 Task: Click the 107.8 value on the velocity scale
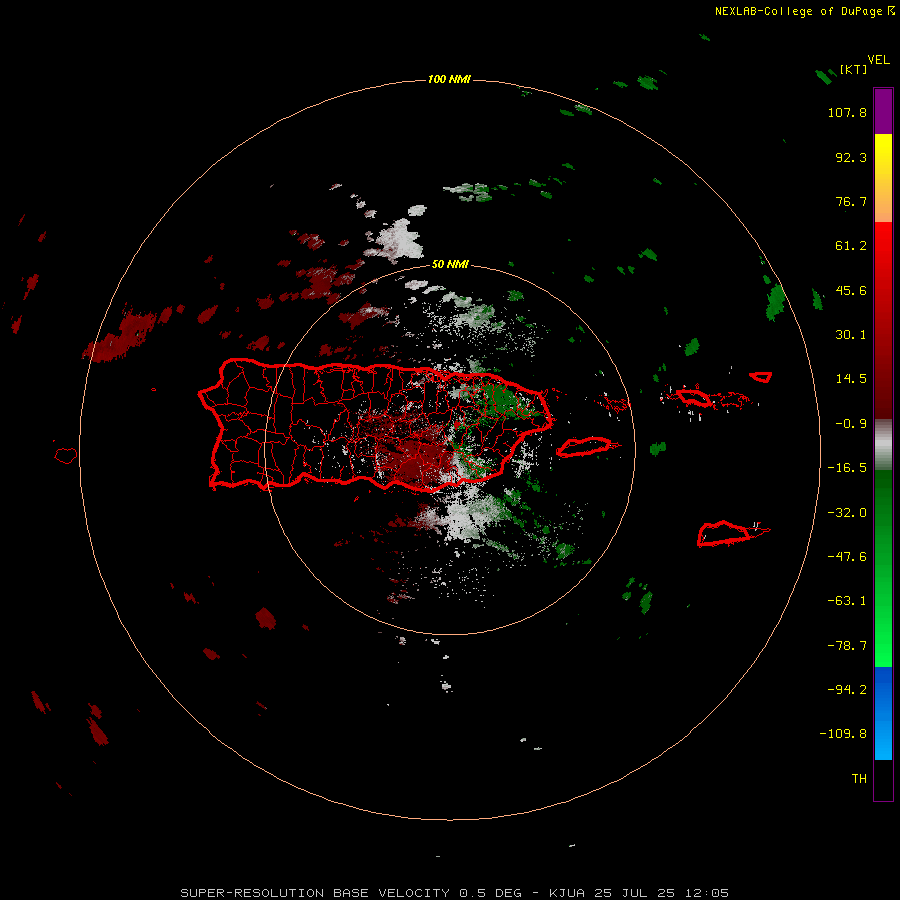pyautogui.click(x=847, y=112)
